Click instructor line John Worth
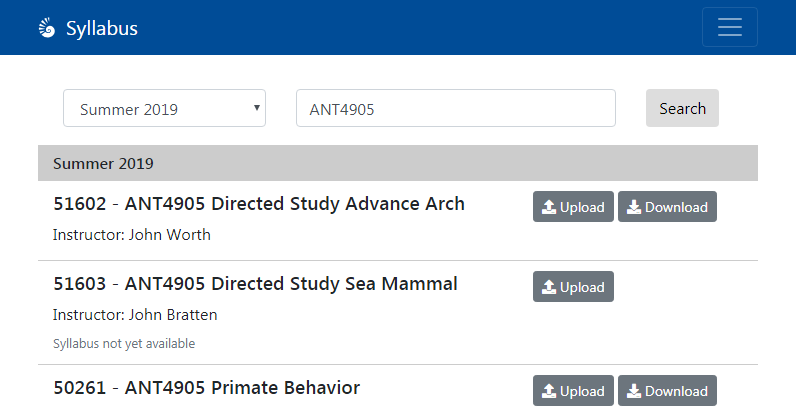The width and height of the screenshot is (796, 415). [x=131, y=235]
